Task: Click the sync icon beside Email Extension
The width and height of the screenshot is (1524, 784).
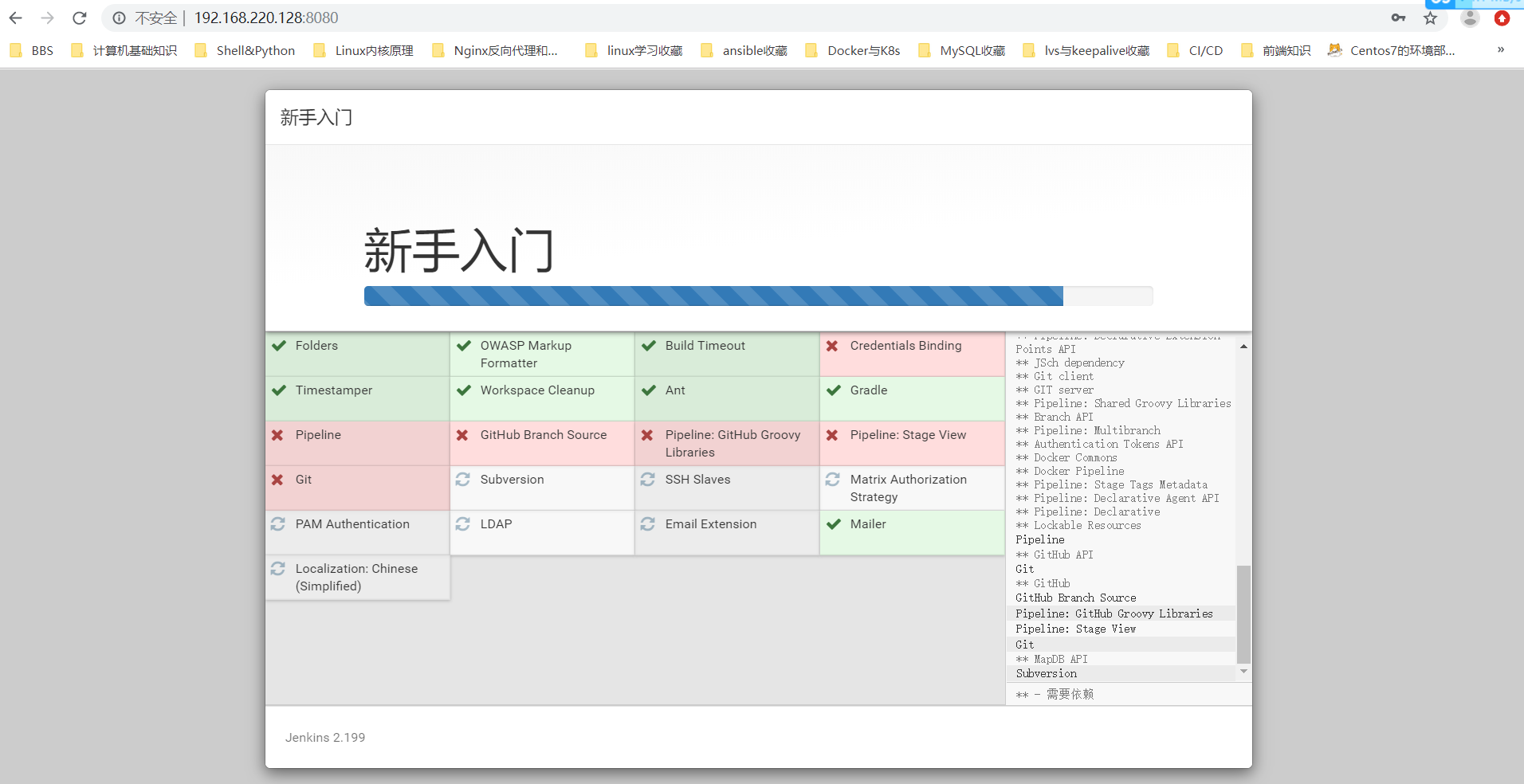Action: coord(648,524)
